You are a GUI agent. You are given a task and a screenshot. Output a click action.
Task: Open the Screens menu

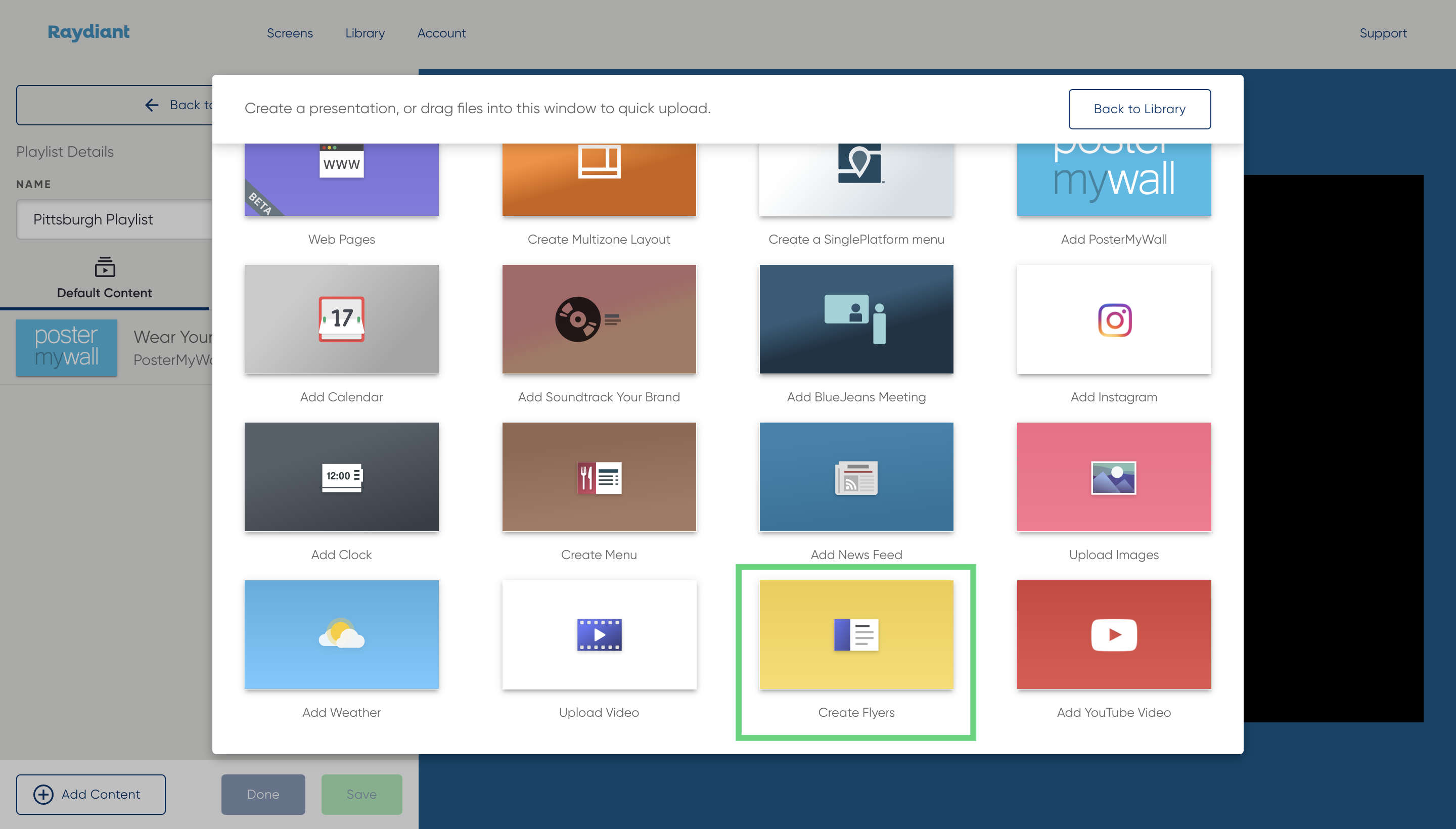290,33
